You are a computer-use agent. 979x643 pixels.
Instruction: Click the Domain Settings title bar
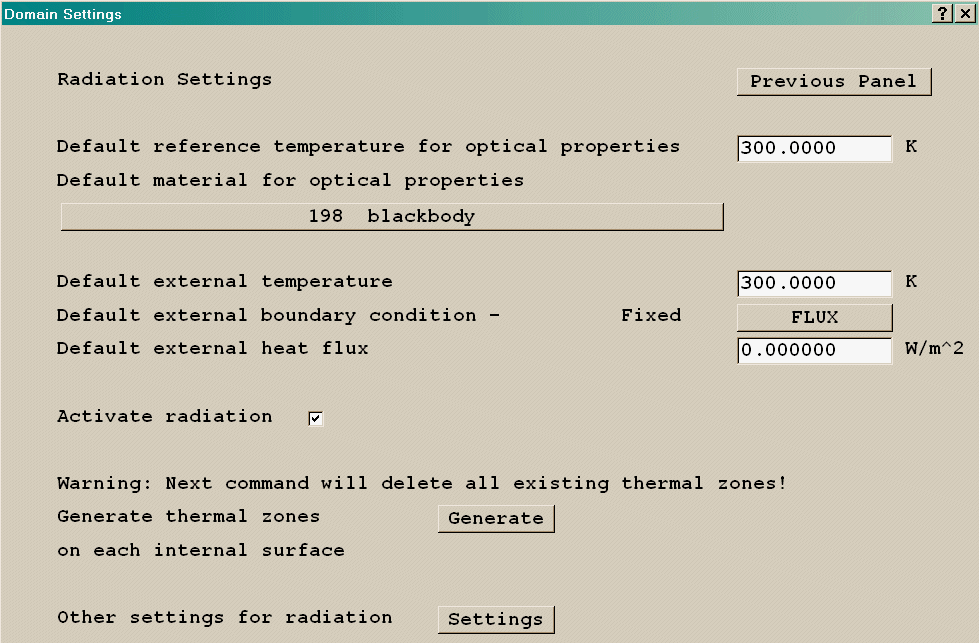click(x=400, y=14)
